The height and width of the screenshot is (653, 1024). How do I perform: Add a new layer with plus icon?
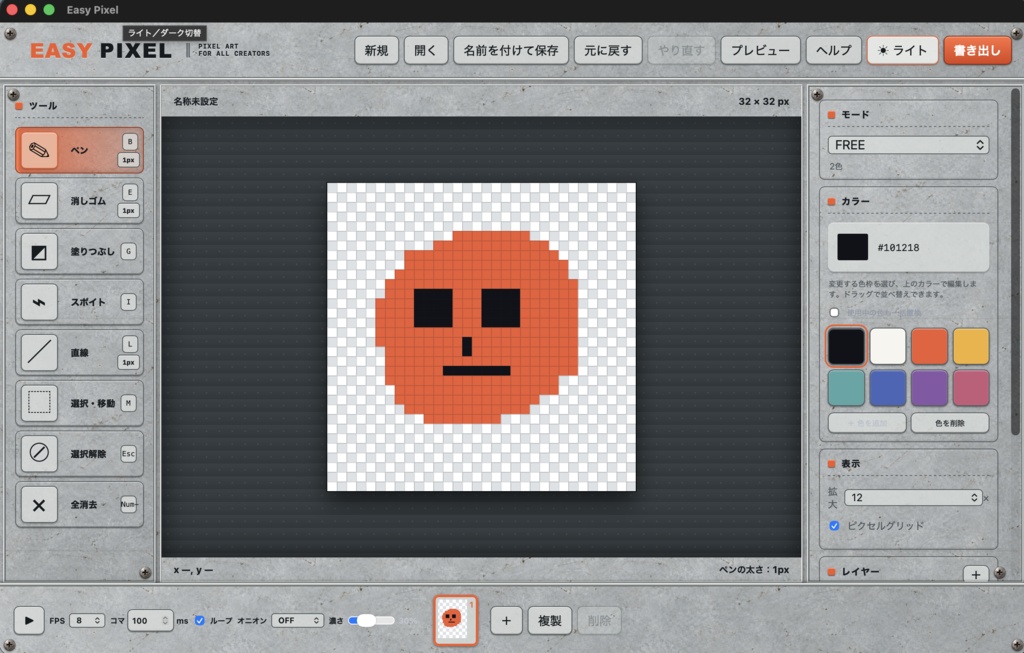[x=976, y=575]
